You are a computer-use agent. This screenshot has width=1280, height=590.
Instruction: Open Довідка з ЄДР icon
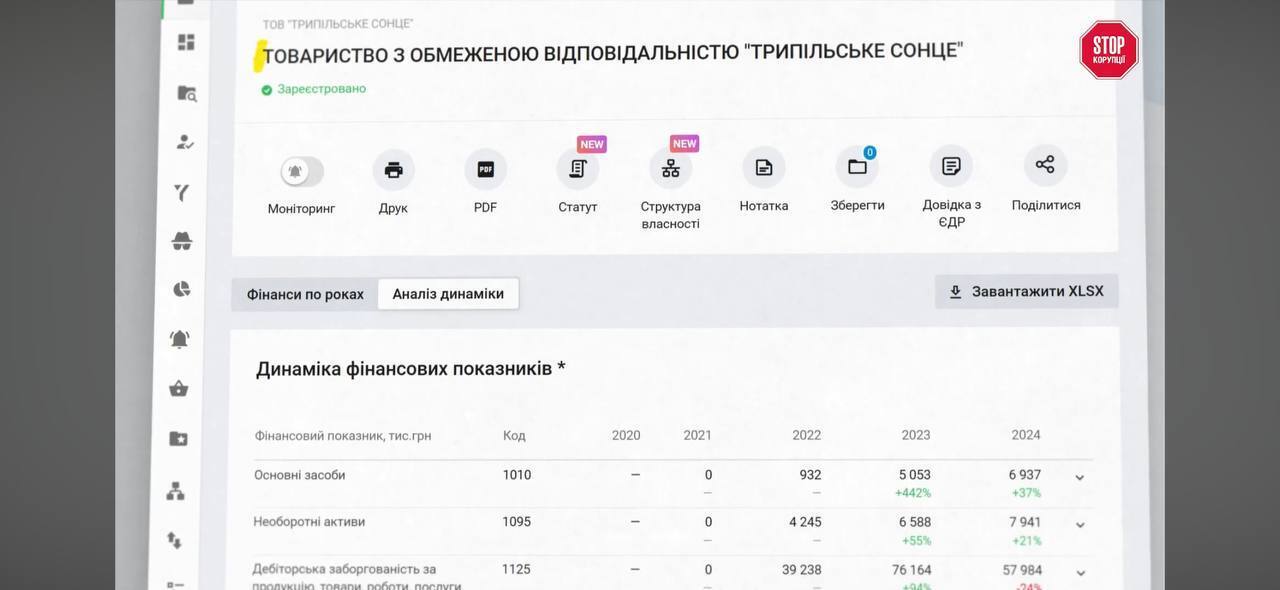coord(951,166)
